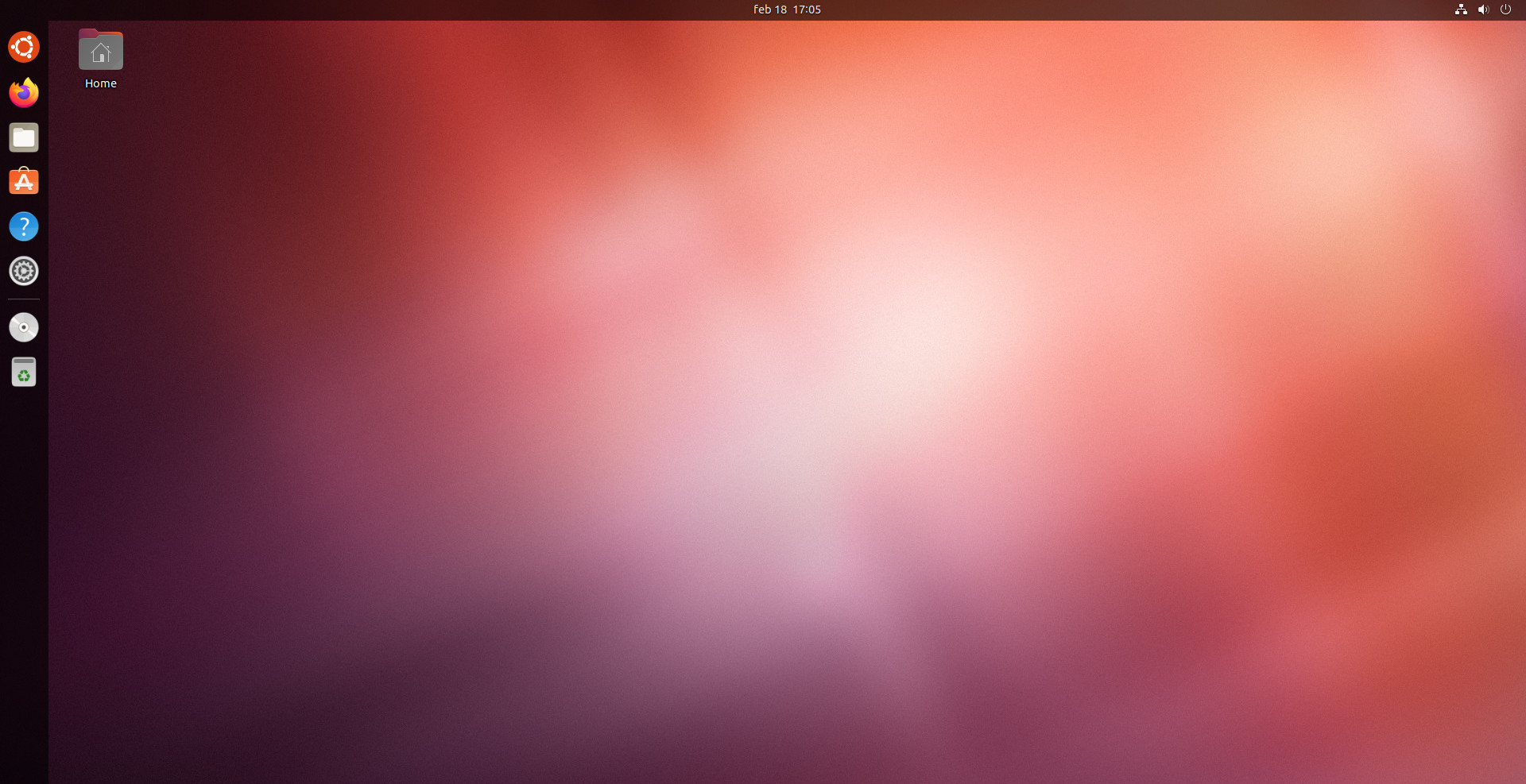Click the optical disc icon in the dock
Viewport: 1526px width, 784px height.
tap(24, 327)
